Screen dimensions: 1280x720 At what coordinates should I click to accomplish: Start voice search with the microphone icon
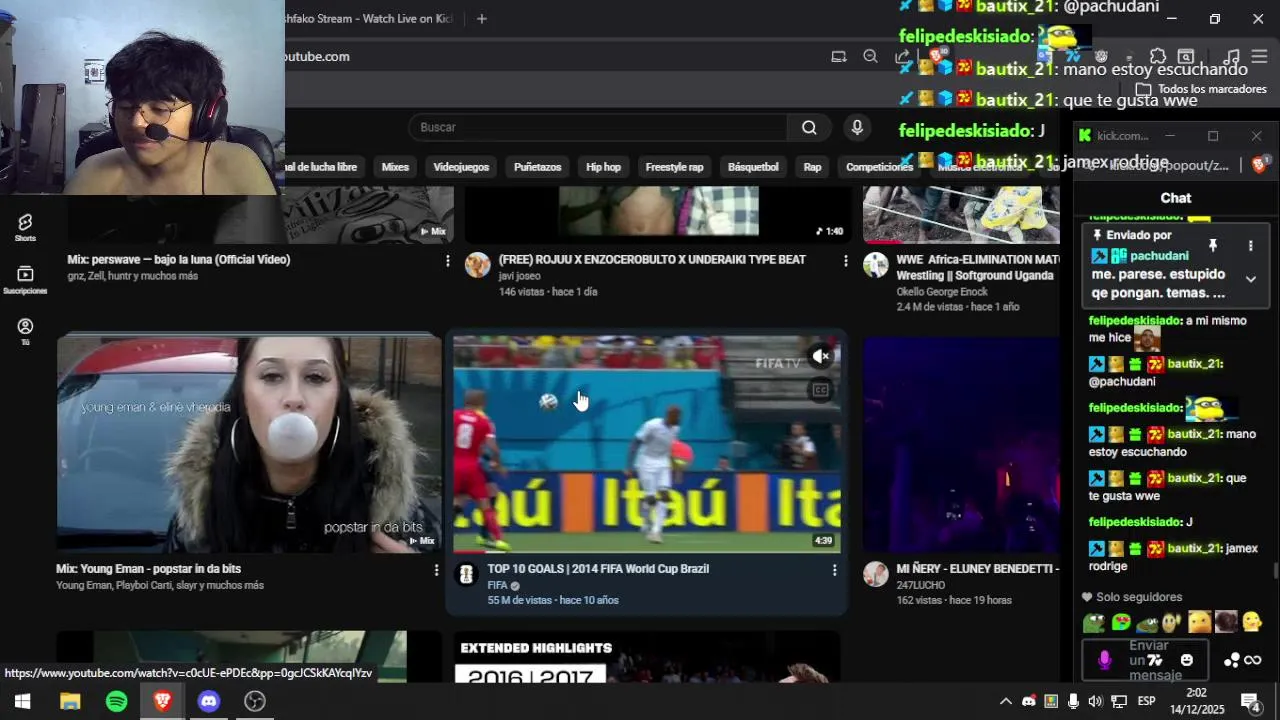point(856,127)
